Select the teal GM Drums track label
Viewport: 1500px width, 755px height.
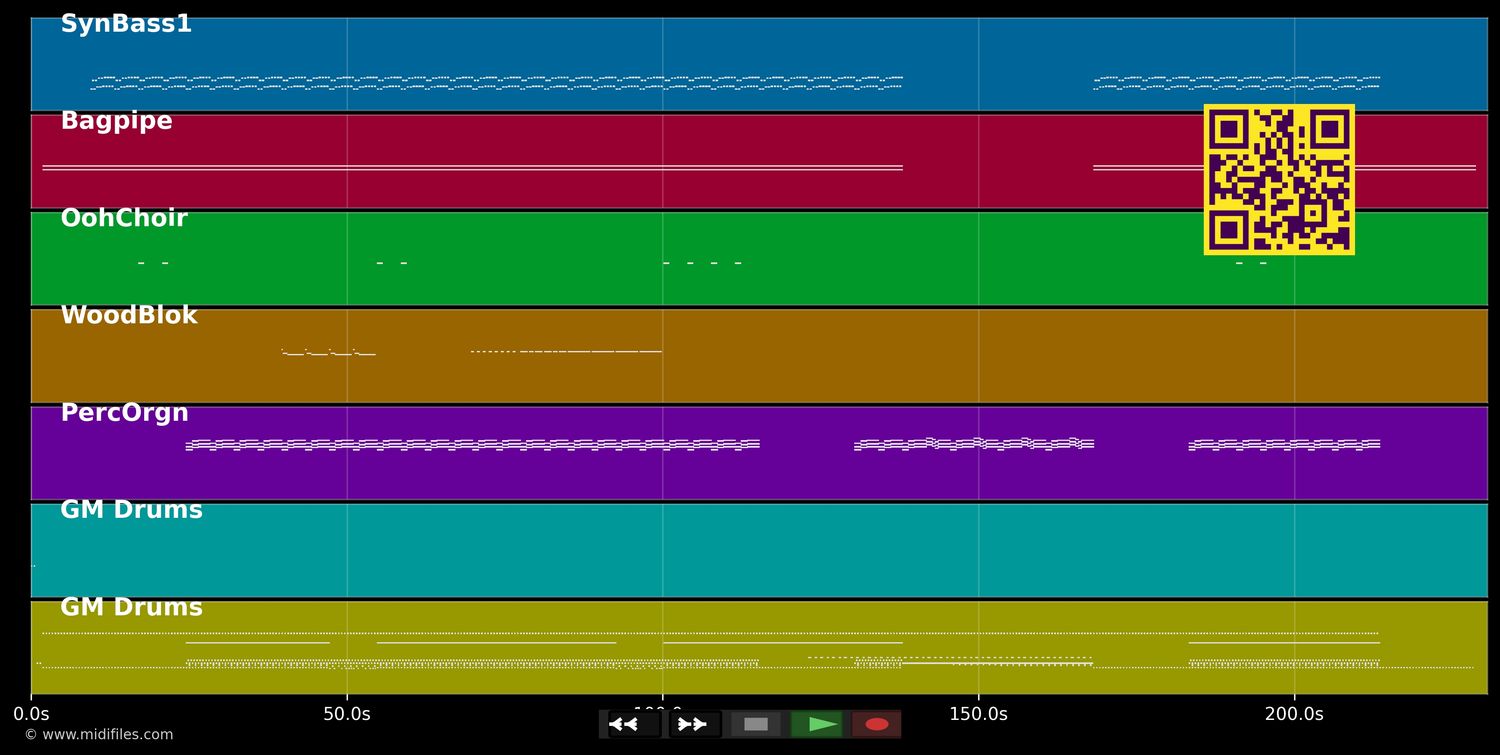click(x=131, y=510)
